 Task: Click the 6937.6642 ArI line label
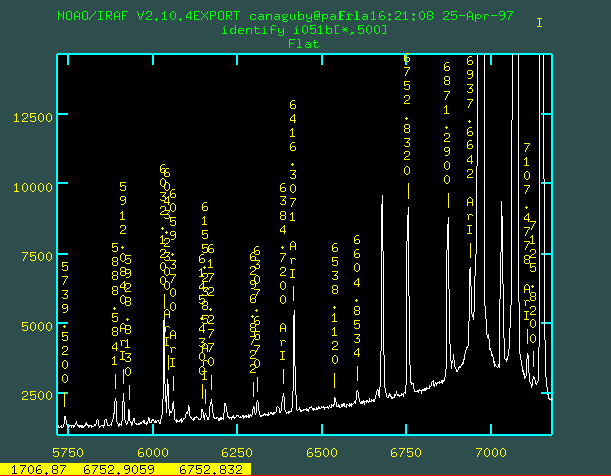pos(470,145)
